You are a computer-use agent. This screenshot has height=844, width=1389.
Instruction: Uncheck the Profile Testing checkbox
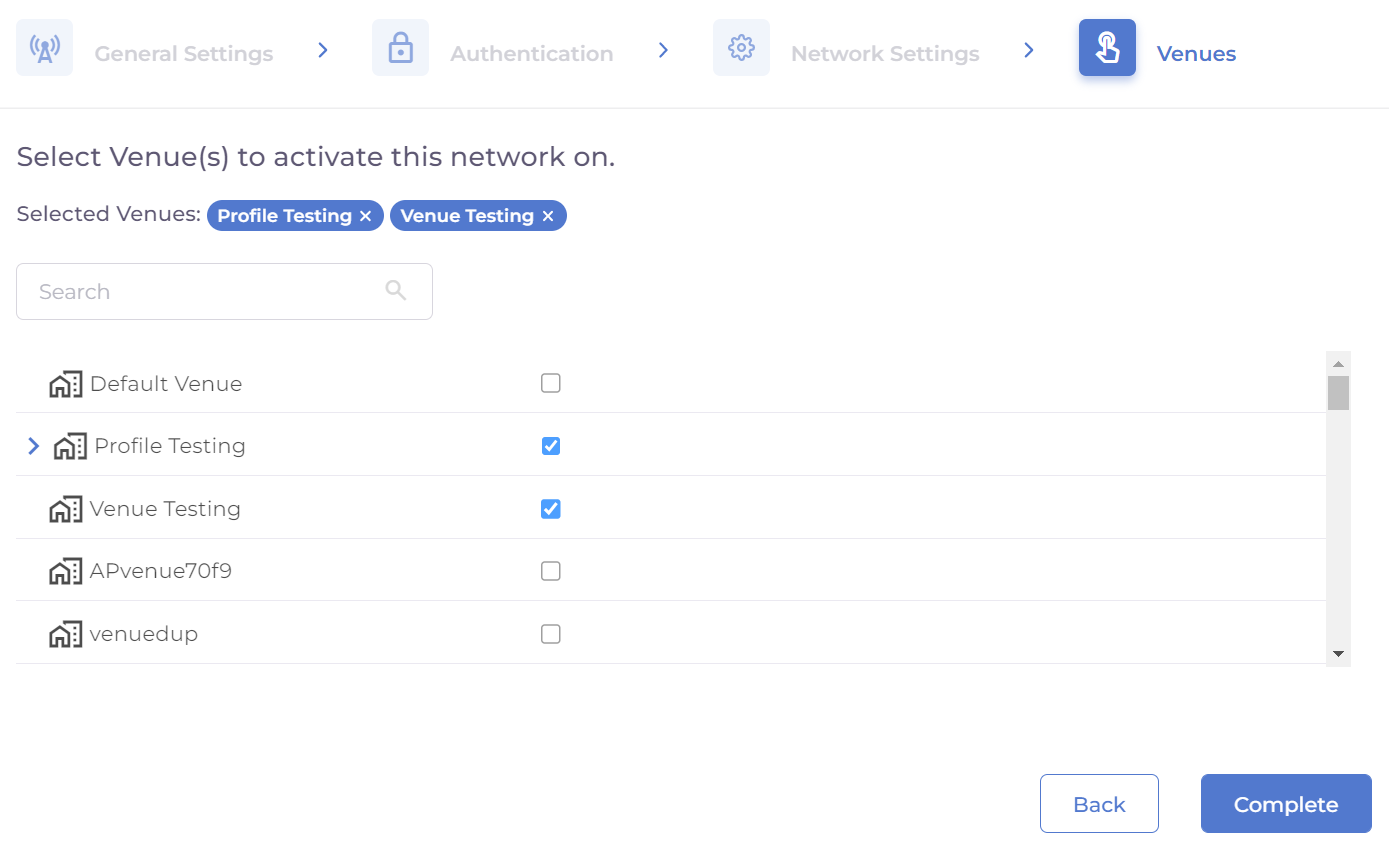(551, 446)
